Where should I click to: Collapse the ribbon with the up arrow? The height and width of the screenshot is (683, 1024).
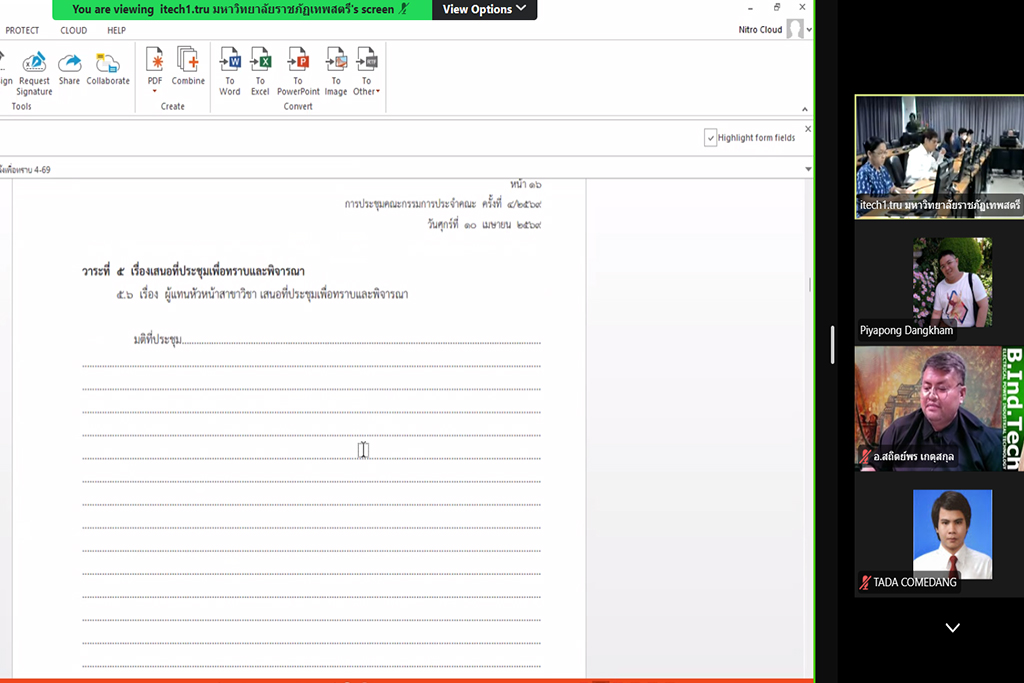[805, 109]
